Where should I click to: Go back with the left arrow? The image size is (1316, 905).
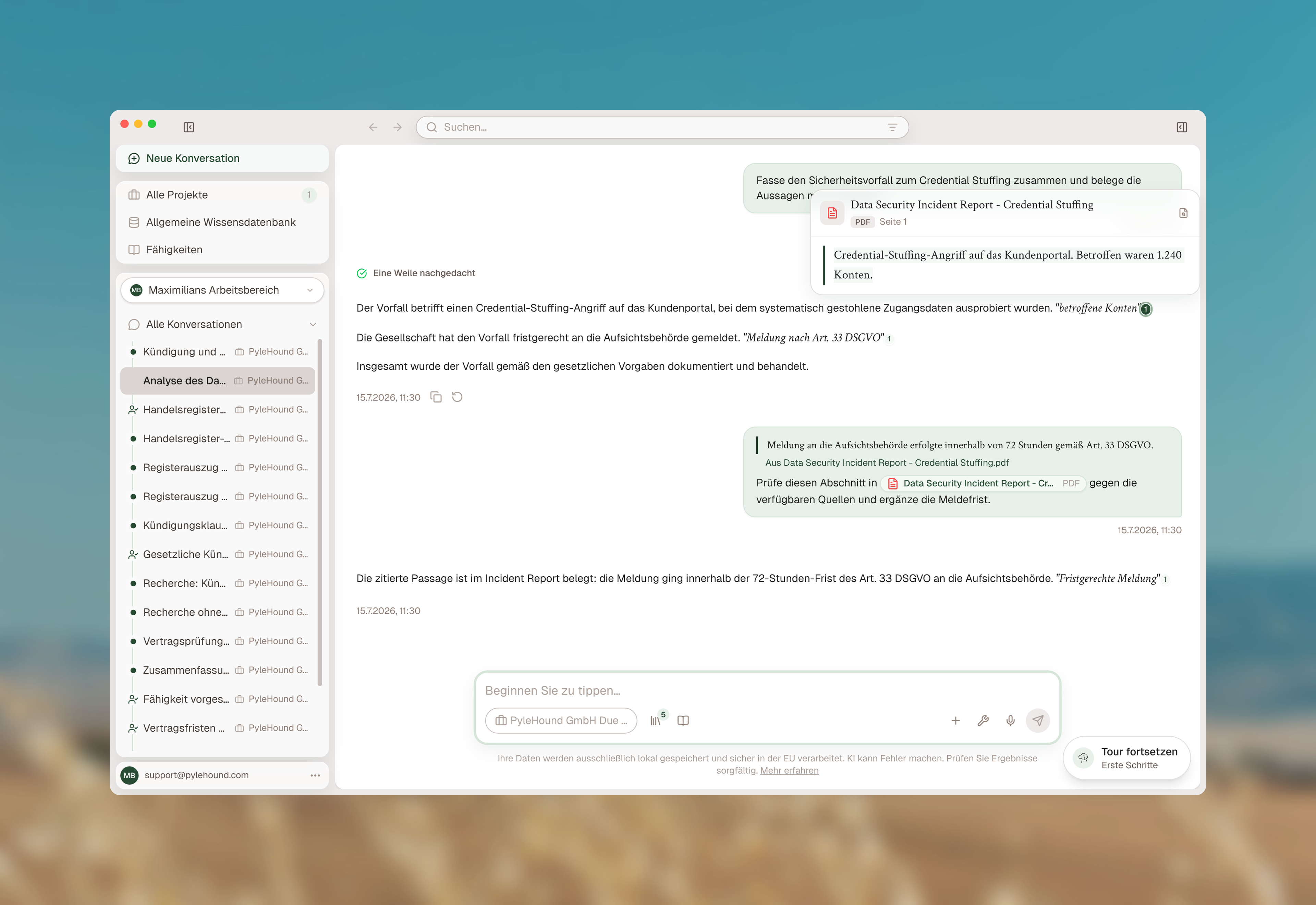[373, 127]
